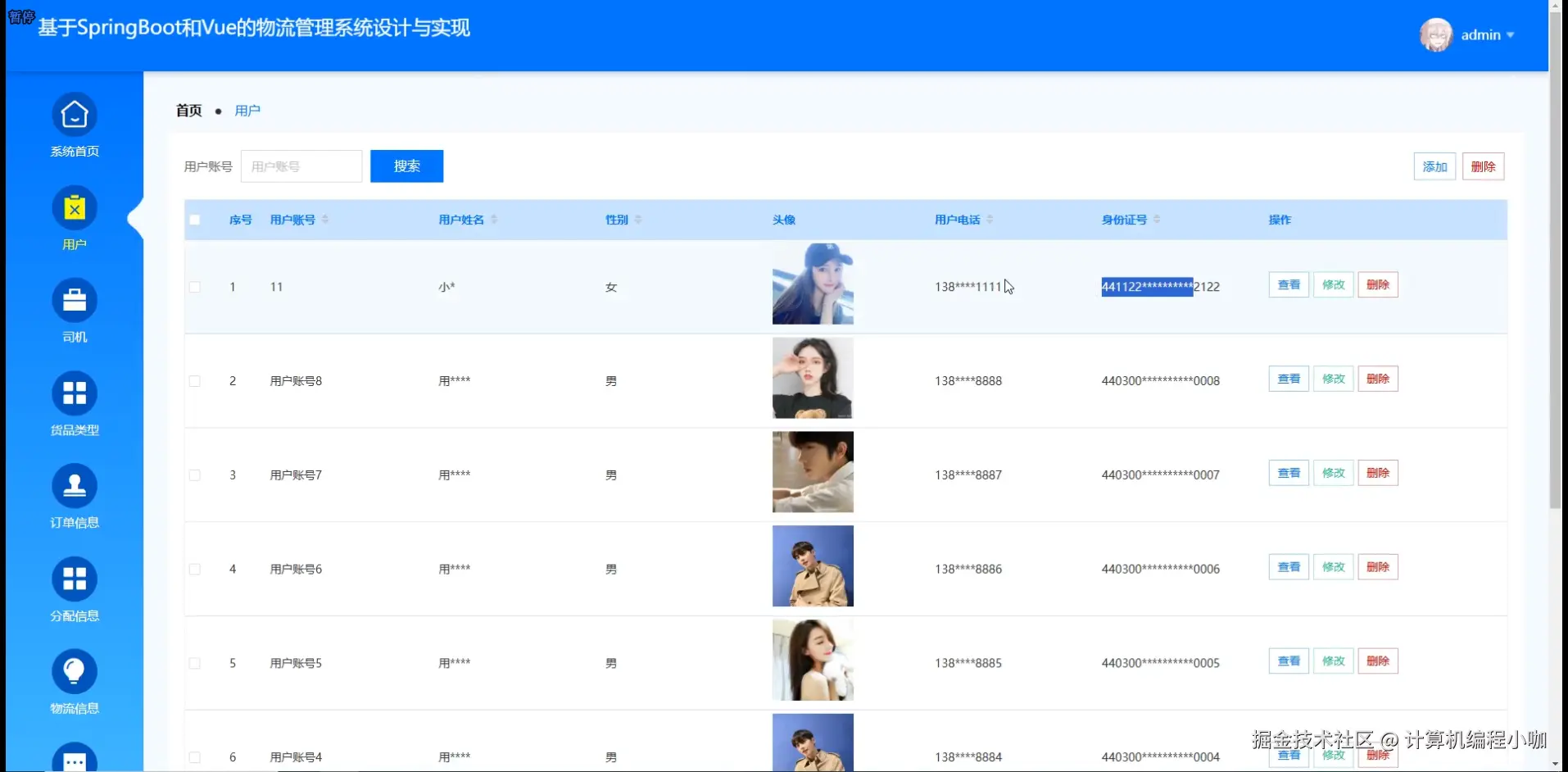Check the checkbox for 用户账号5

point(195,663)
